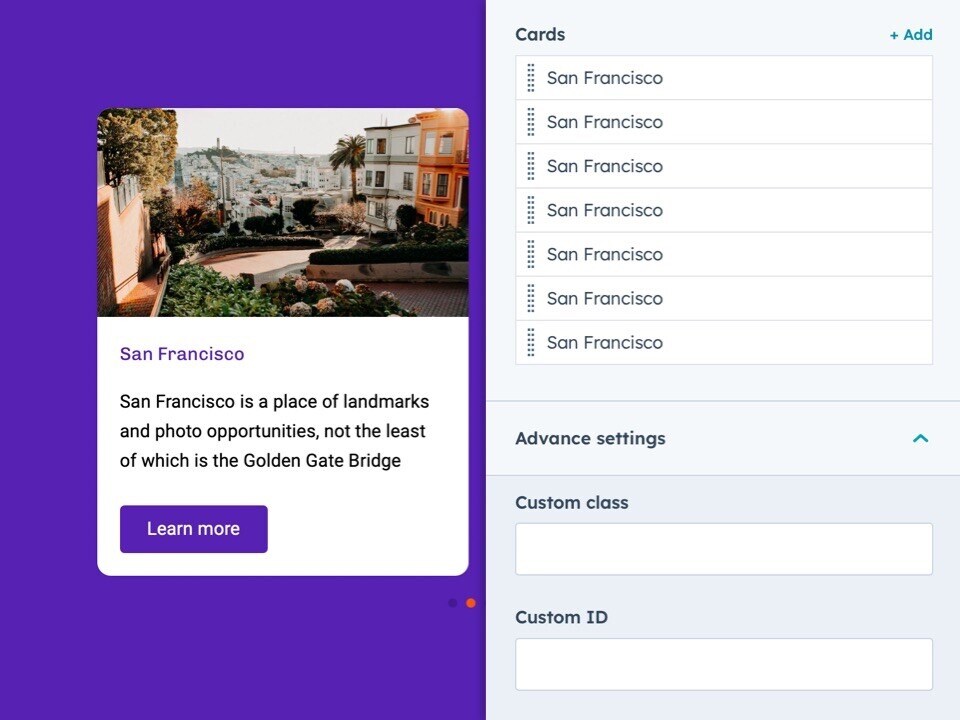Click the Advance settings section heading
960x720 pixels.
point(590,438)
